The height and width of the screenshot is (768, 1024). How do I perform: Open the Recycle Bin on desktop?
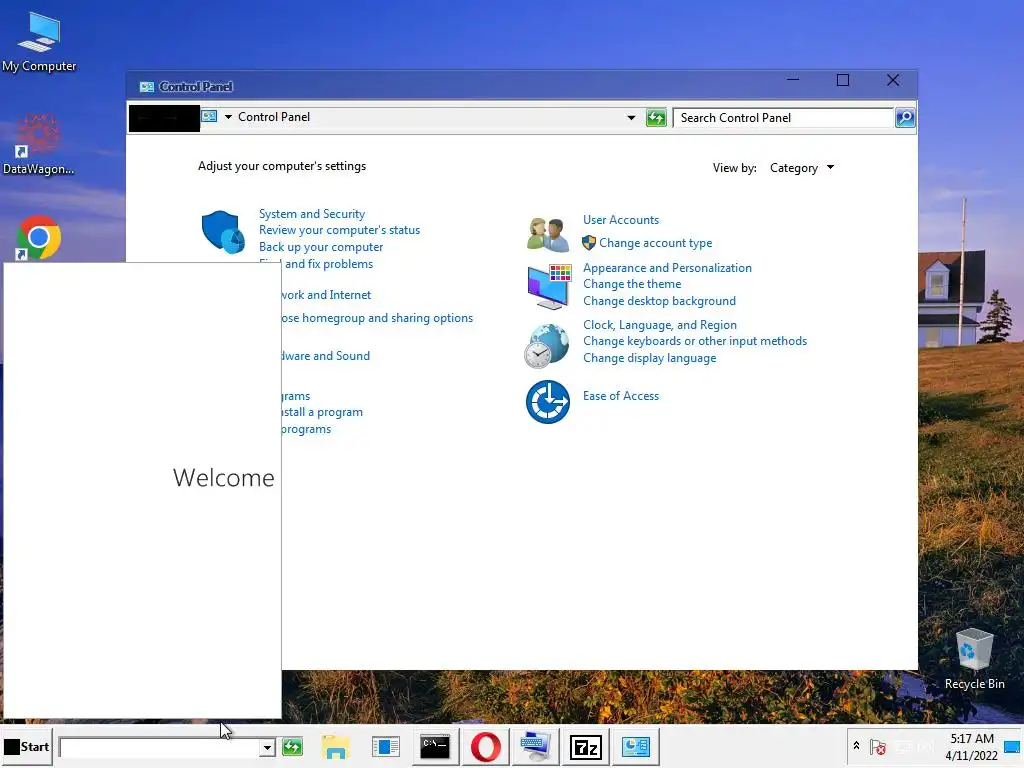coord(974,659)
